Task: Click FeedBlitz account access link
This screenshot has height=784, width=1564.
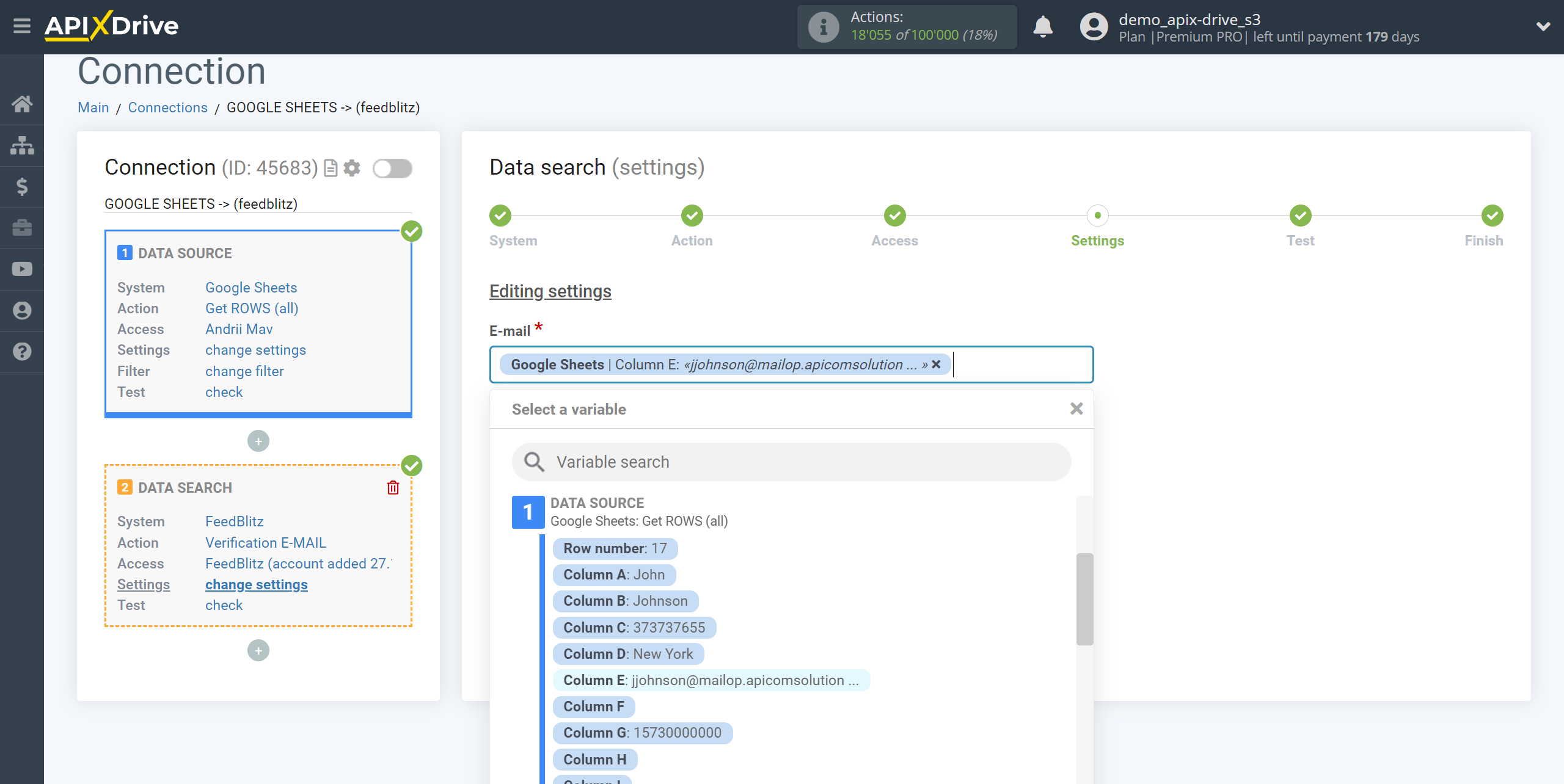Action: coord(299,564)
